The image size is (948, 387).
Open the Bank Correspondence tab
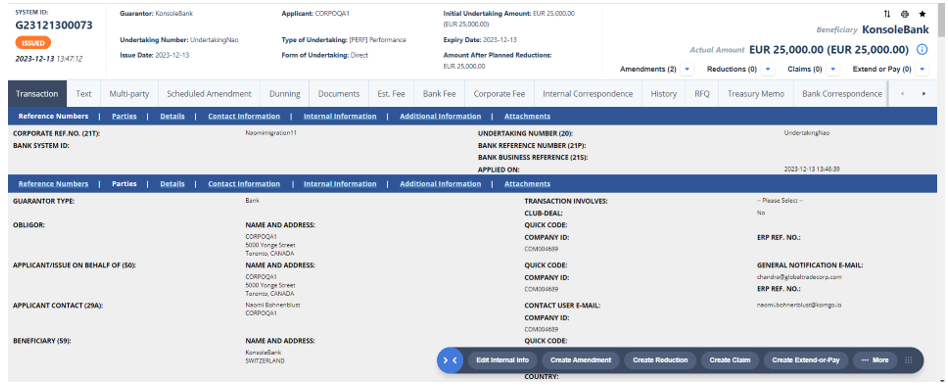pos(842,94)
